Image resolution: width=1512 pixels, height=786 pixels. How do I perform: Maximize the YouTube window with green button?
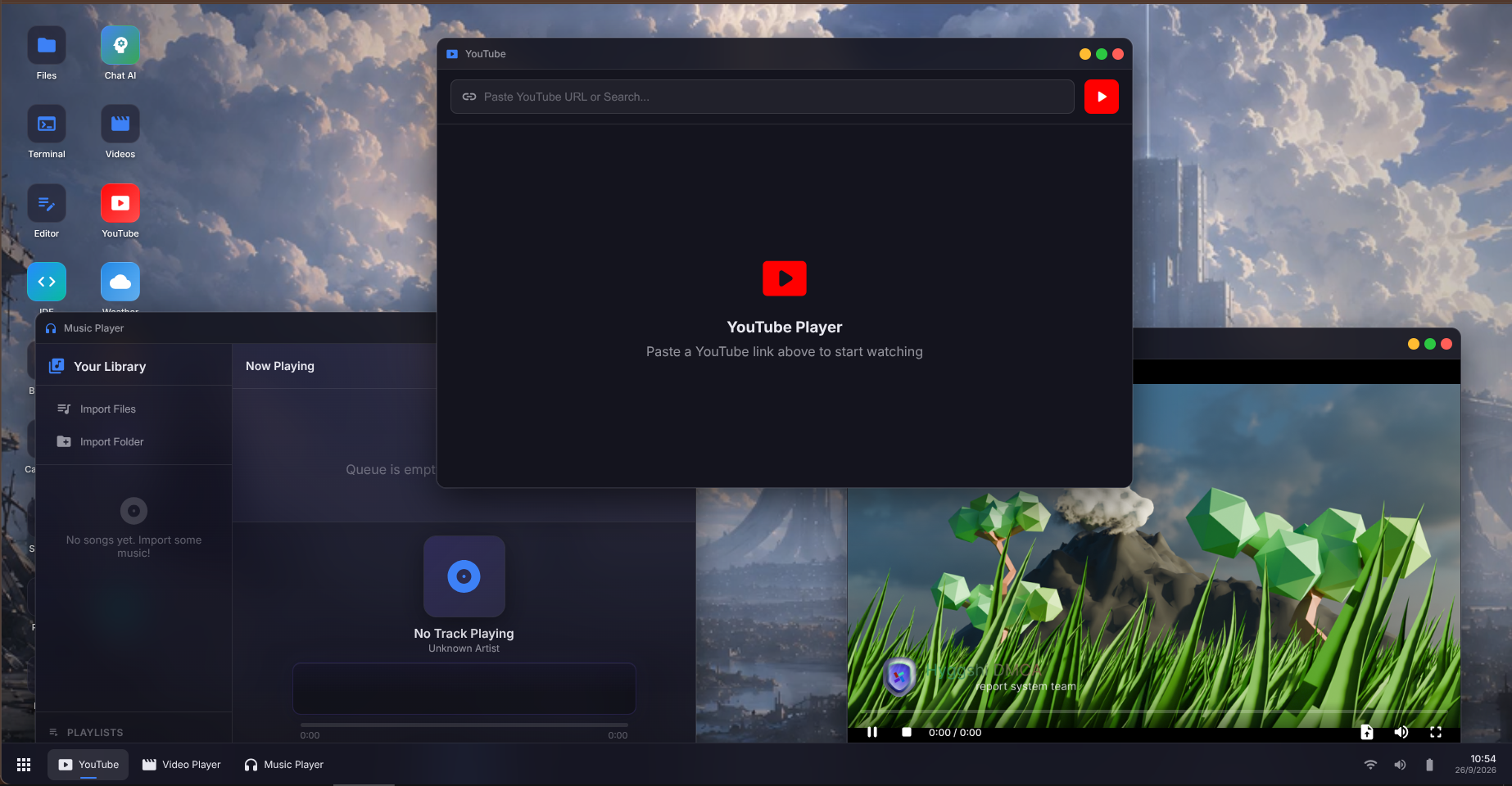1102,54
